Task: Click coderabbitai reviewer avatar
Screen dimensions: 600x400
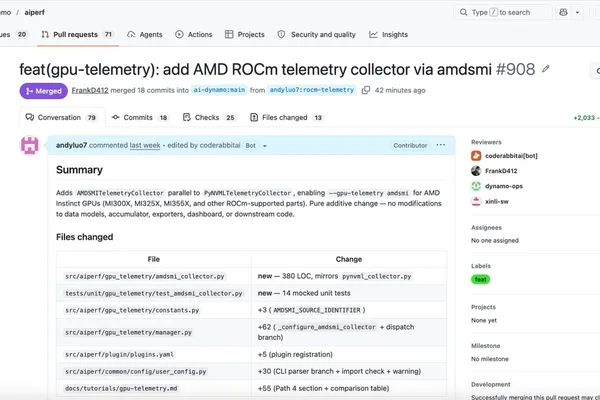Action: pos(476,156)
